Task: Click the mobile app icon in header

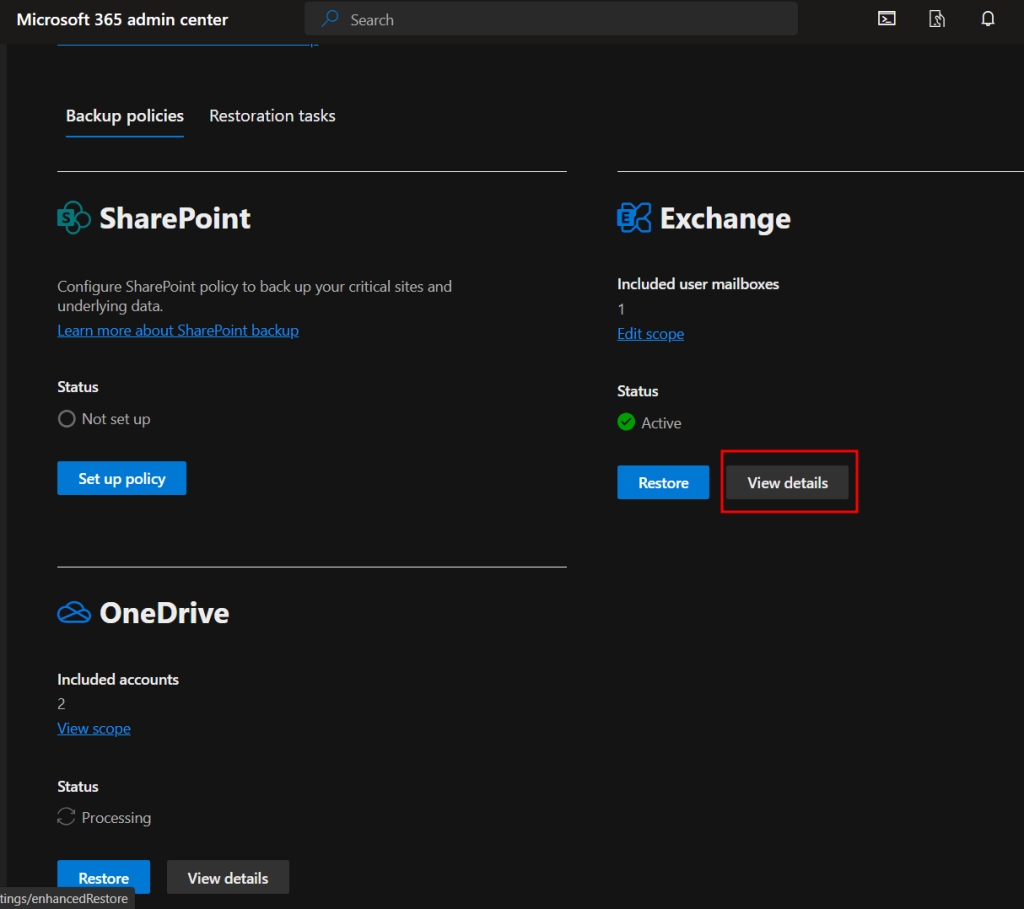Action: tap(937, 19)
